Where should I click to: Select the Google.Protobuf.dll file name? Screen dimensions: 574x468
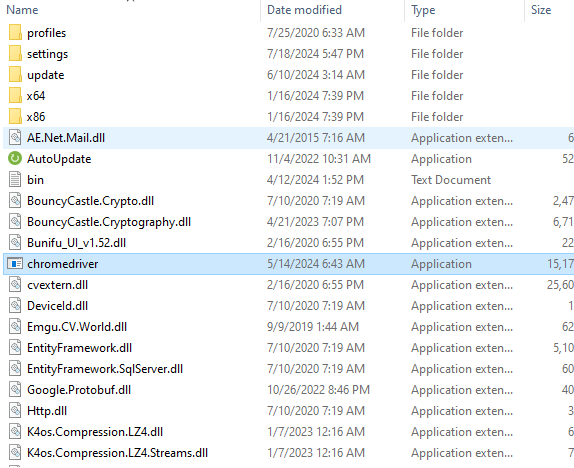pyautogui.click(x=79, y=390)
